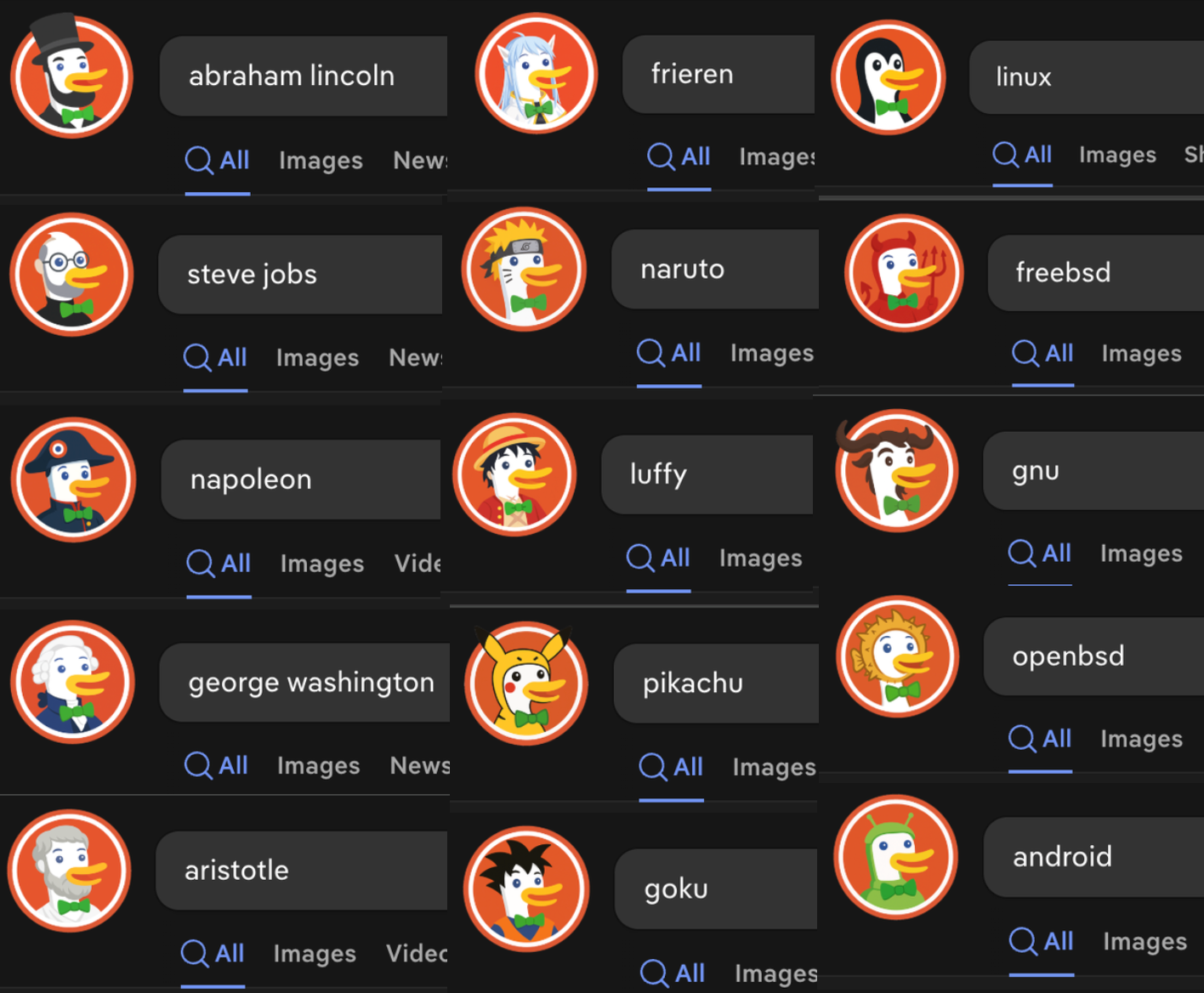Open News tab under george washington search

pyautogui.click(x=420, y=765)
